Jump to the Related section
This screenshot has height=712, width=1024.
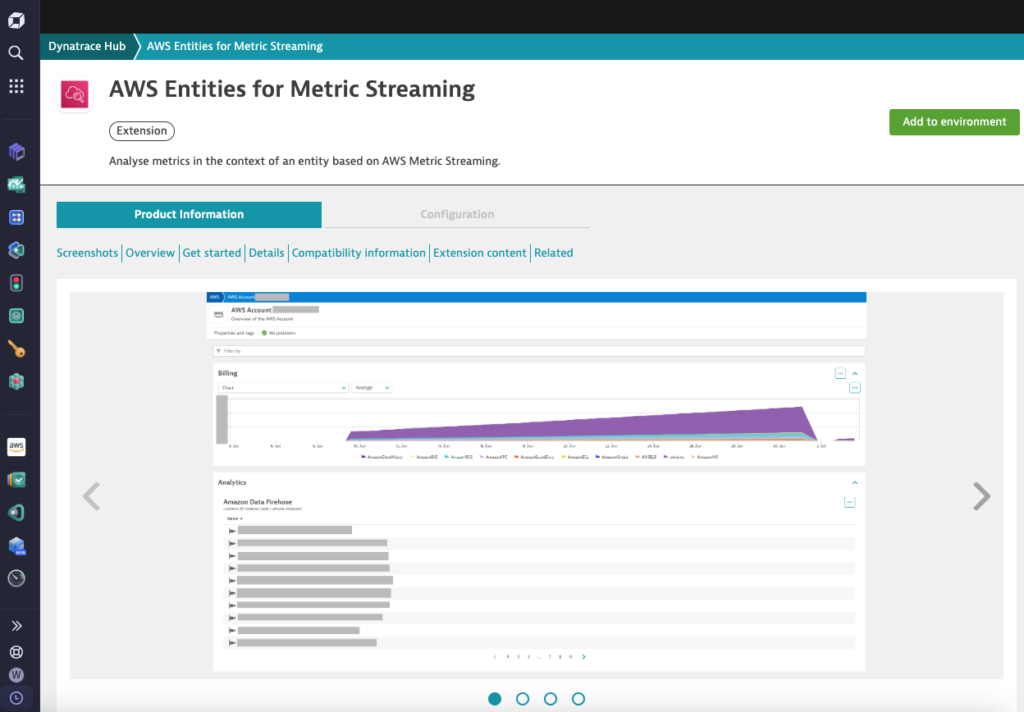coord(553,253)
